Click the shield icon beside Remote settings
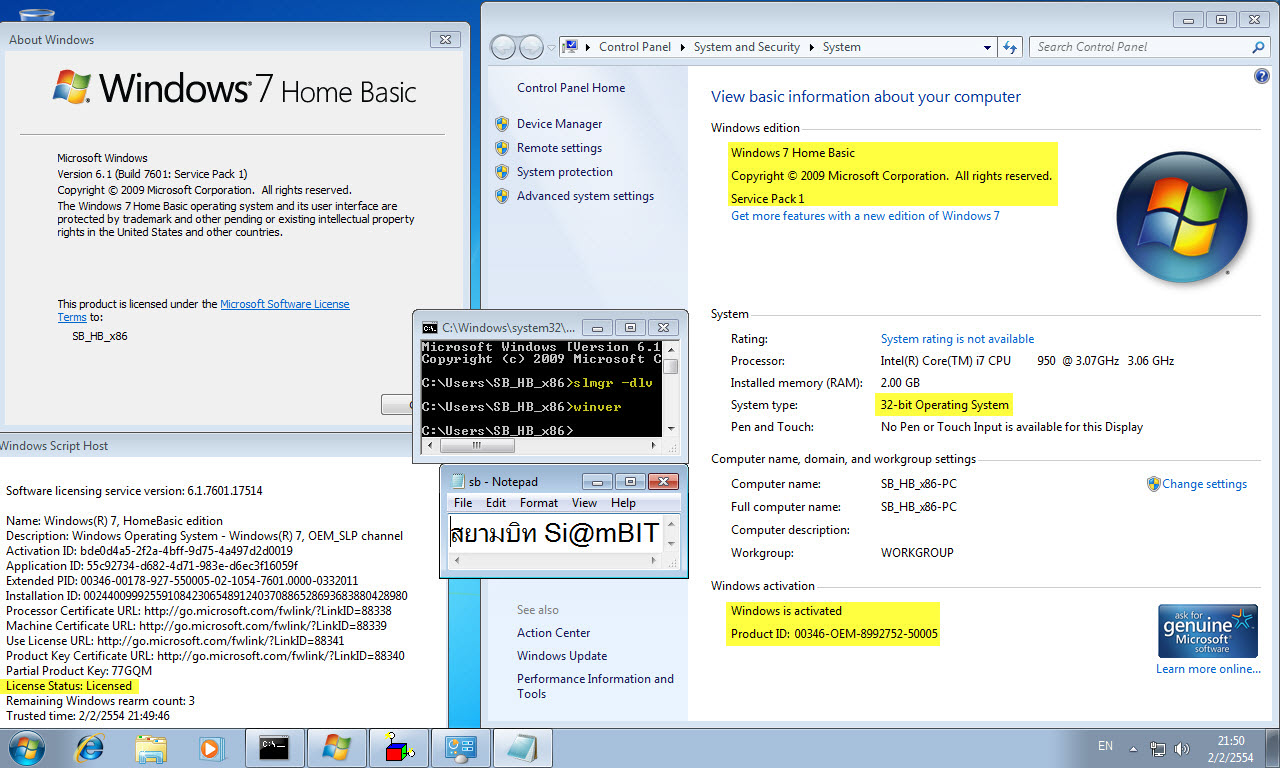 pyautogui.click(x=502, y=148)
